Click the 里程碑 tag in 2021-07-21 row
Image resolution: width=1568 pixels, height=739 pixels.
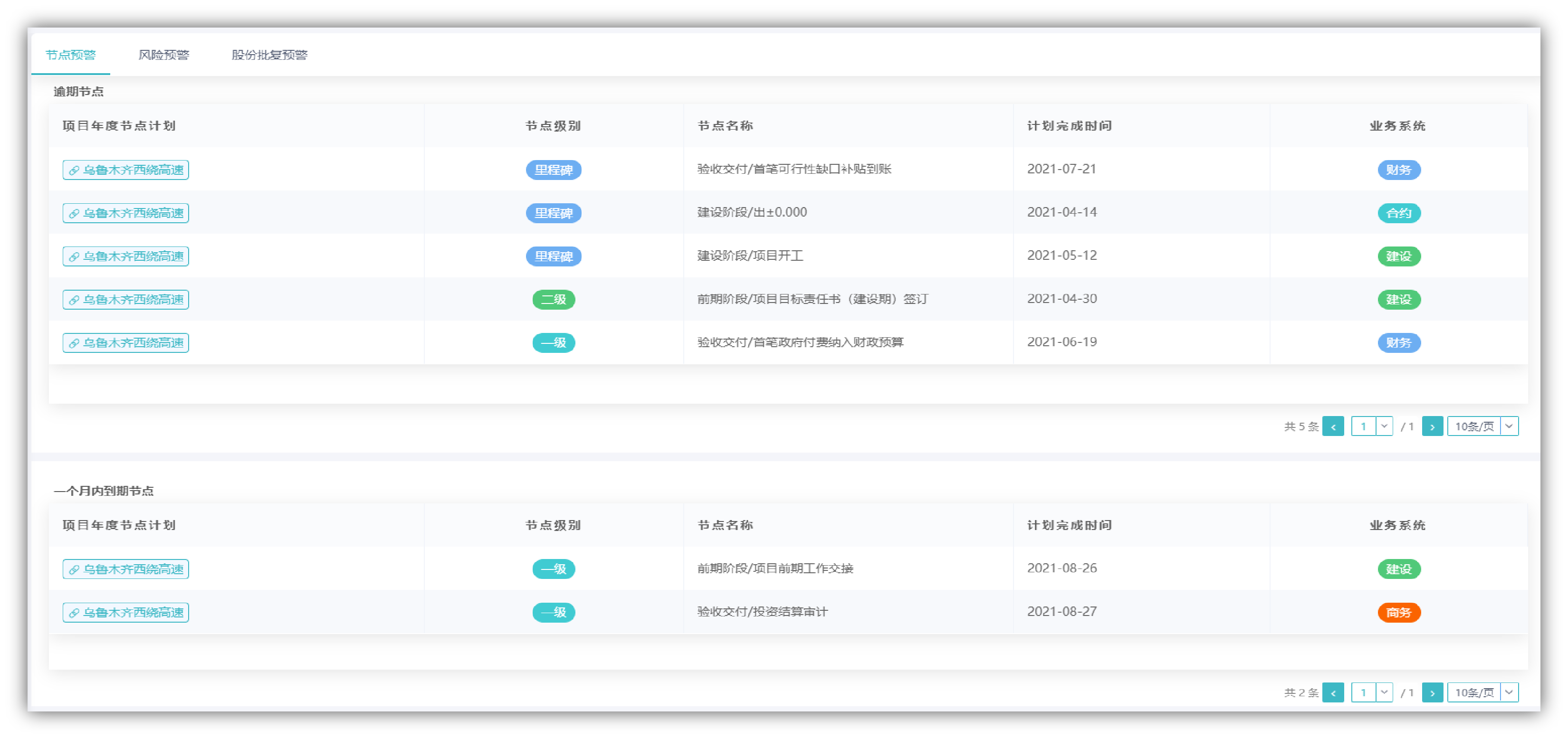(553, 170)
